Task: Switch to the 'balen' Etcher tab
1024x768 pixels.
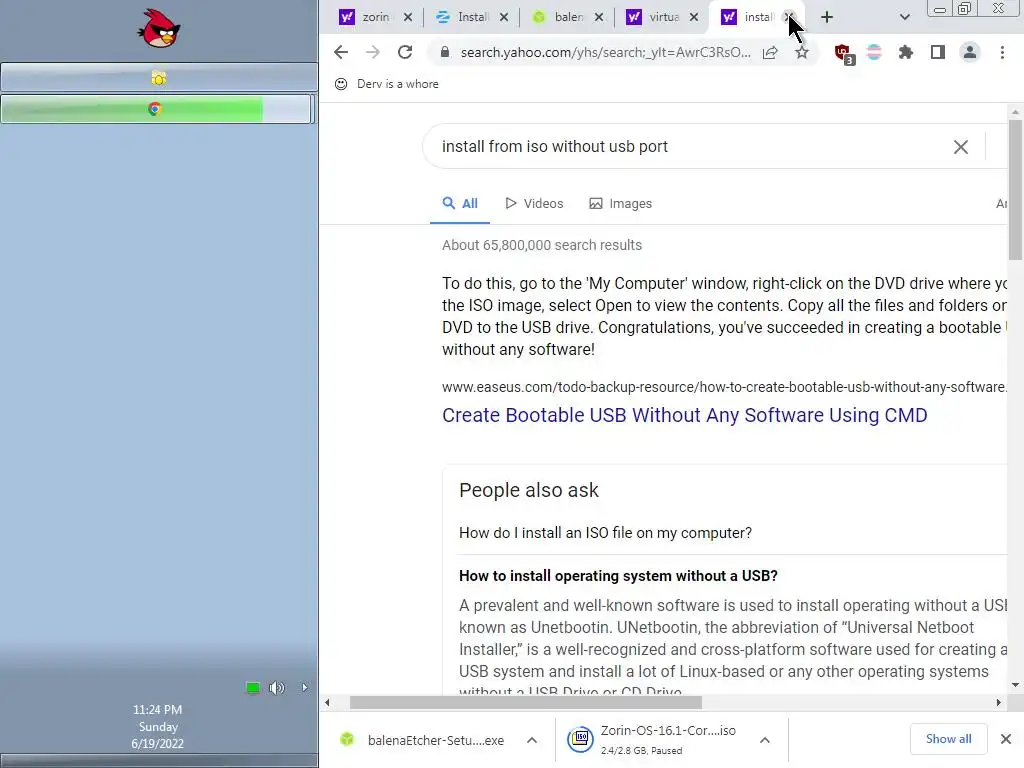Action: (558, 17)
